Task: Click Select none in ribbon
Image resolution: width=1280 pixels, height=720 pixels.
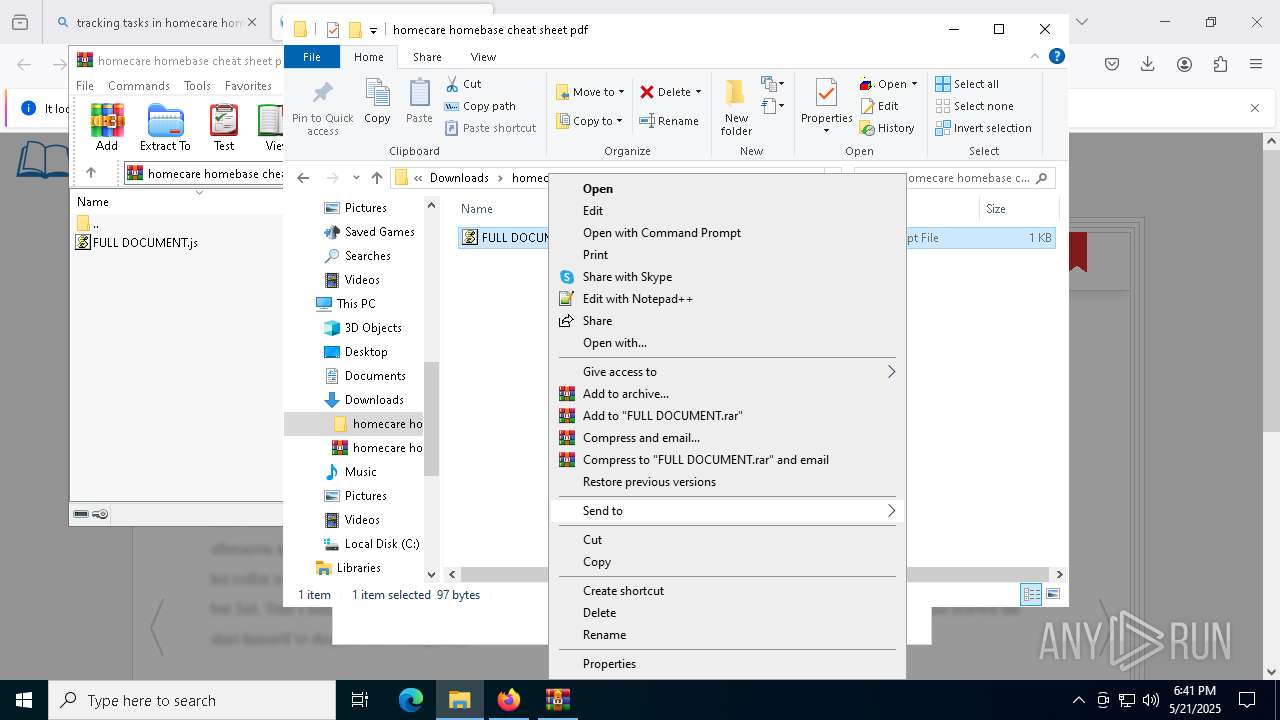Action: (x=974, y=106)
